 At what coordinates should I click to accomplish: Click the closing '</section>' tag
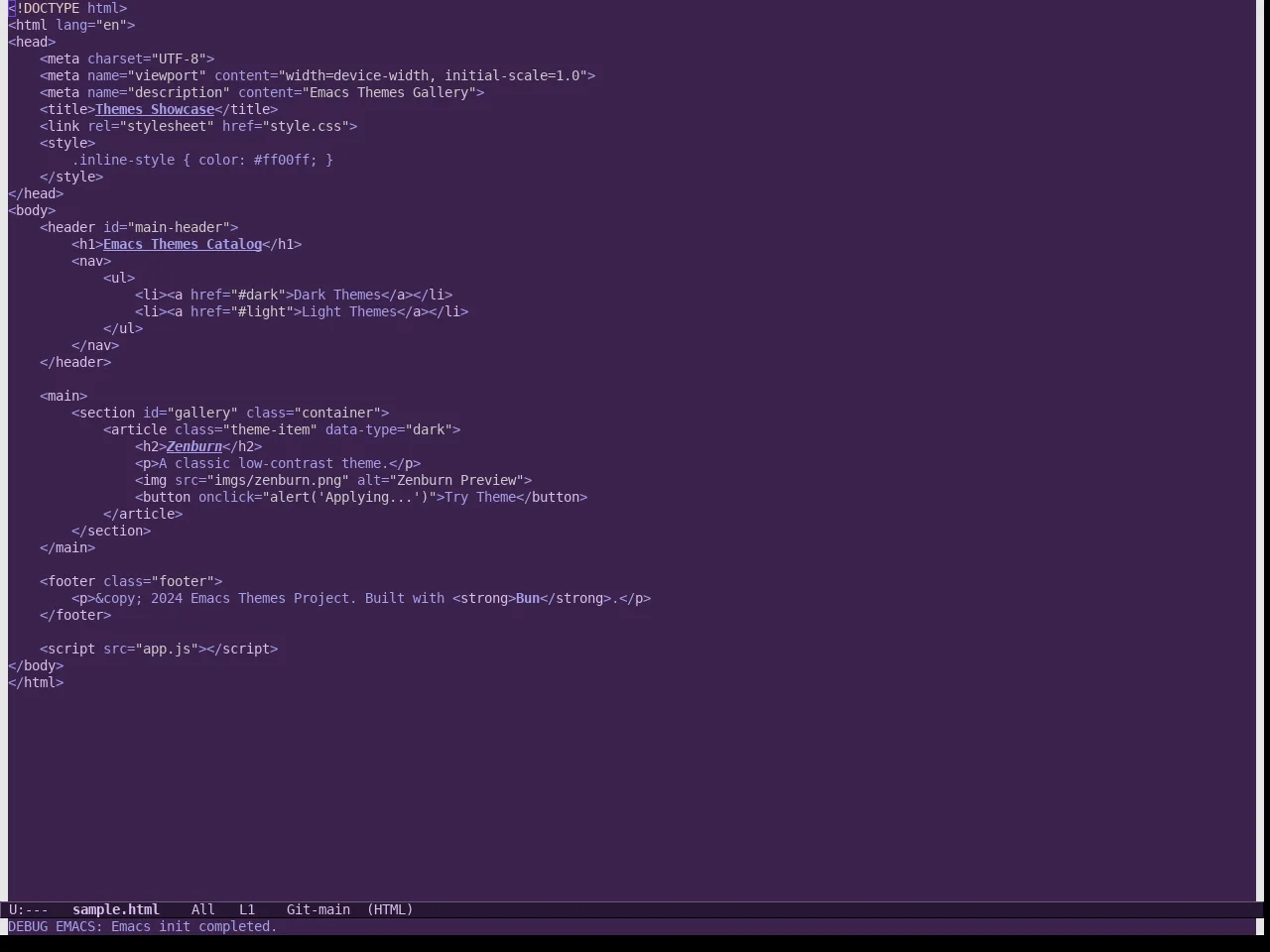click(111, 531)
